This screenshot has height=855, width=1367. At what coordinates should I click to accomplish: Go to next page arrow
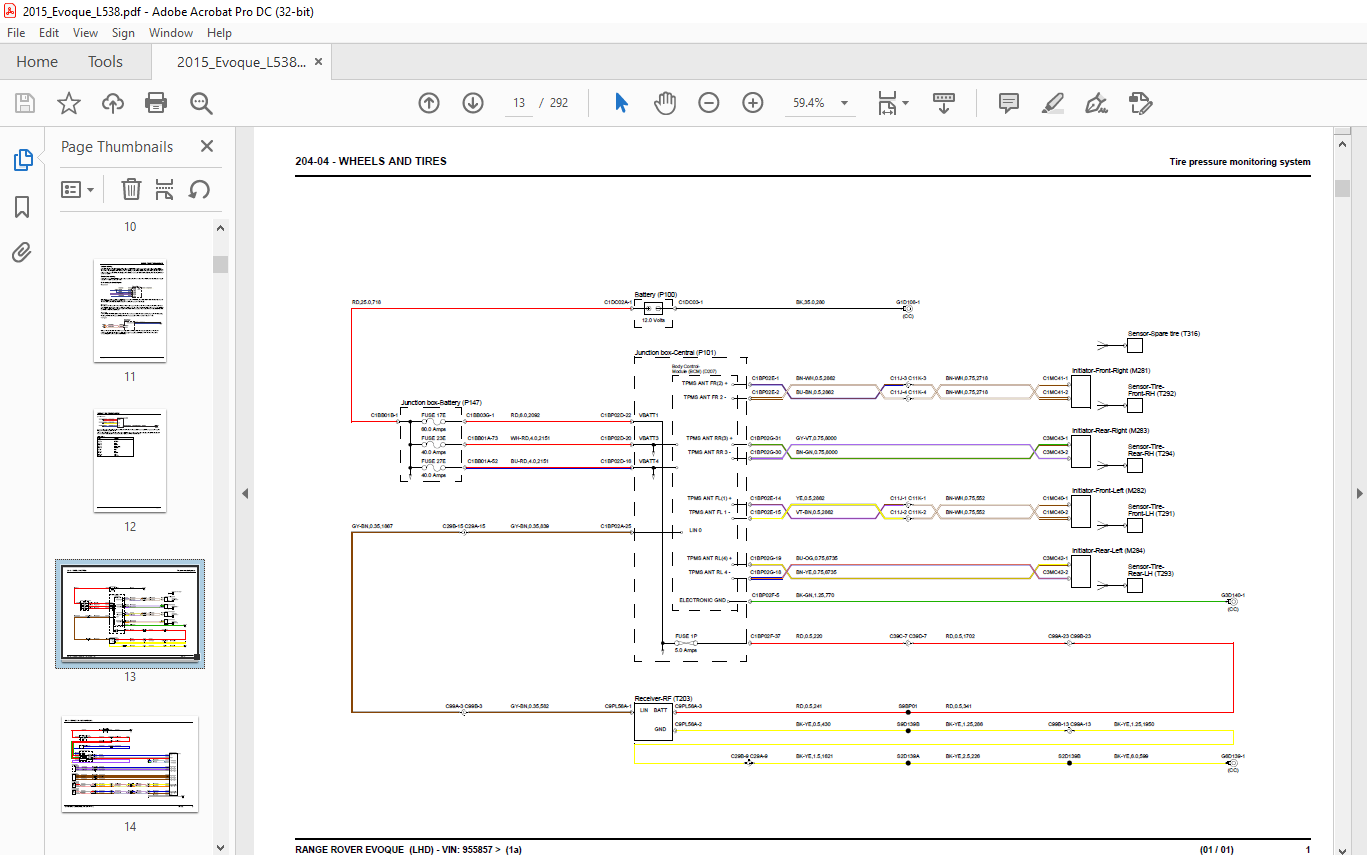click(x=473, y=103)
